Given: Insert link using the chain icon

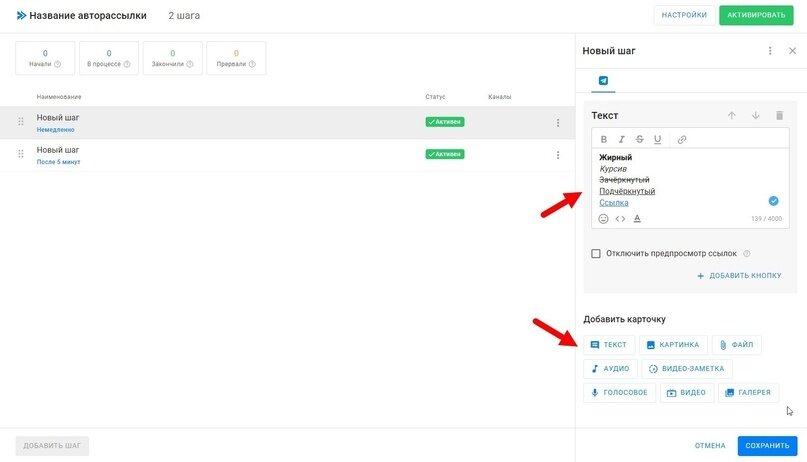Looking at the screenshot, I should coord(682,140).
